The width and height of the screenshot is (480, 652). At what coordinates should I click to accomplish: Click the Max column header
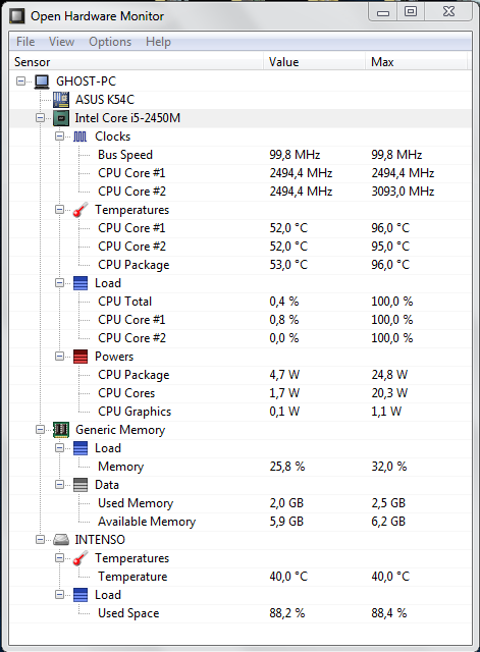click(x=416, y=62)
